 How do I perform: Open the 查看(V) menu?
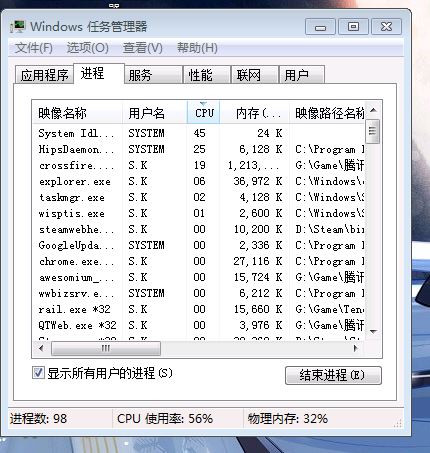click(x=143, y=48)
